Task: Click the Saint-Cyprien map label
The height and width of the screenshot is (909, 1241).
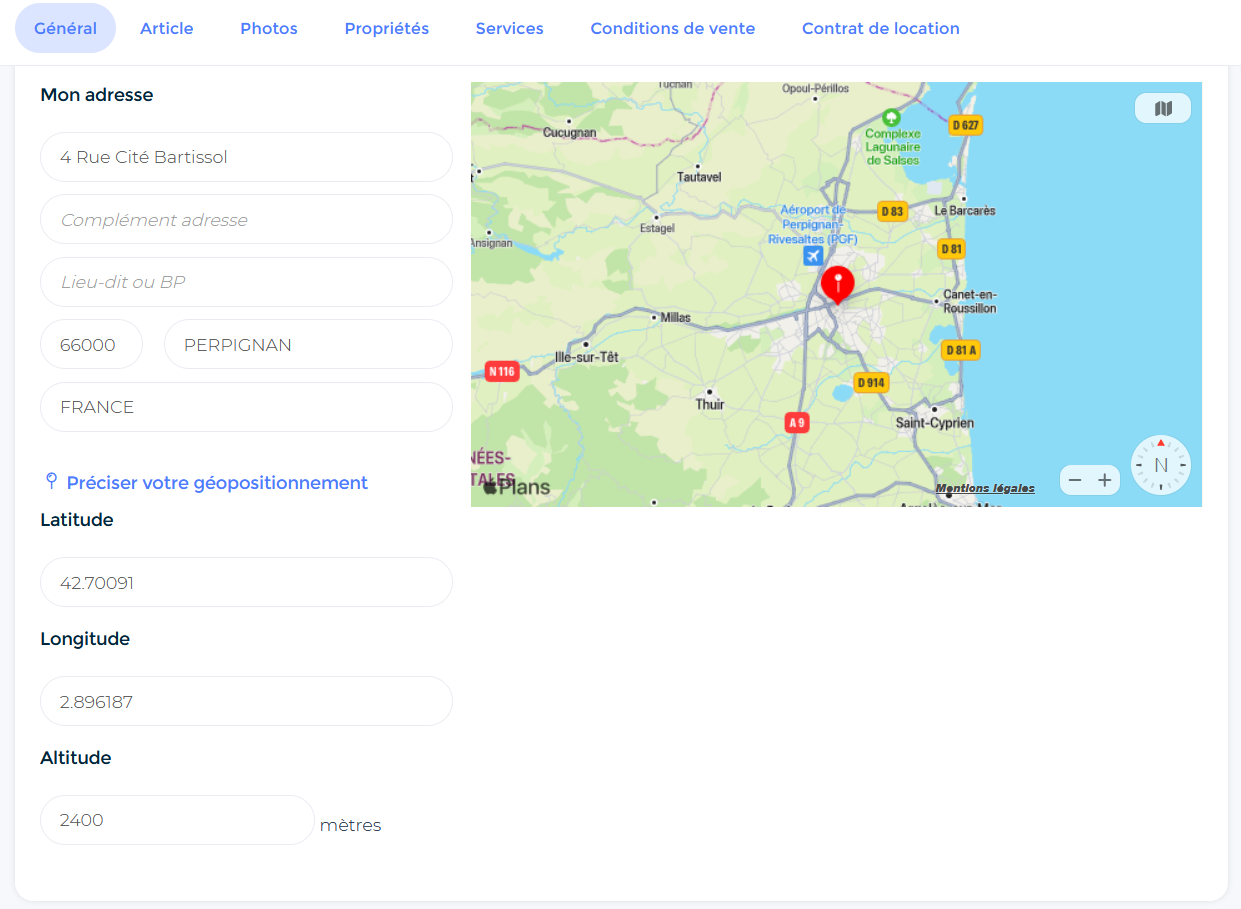Action: pyautogui.click(x=934, y=423)
